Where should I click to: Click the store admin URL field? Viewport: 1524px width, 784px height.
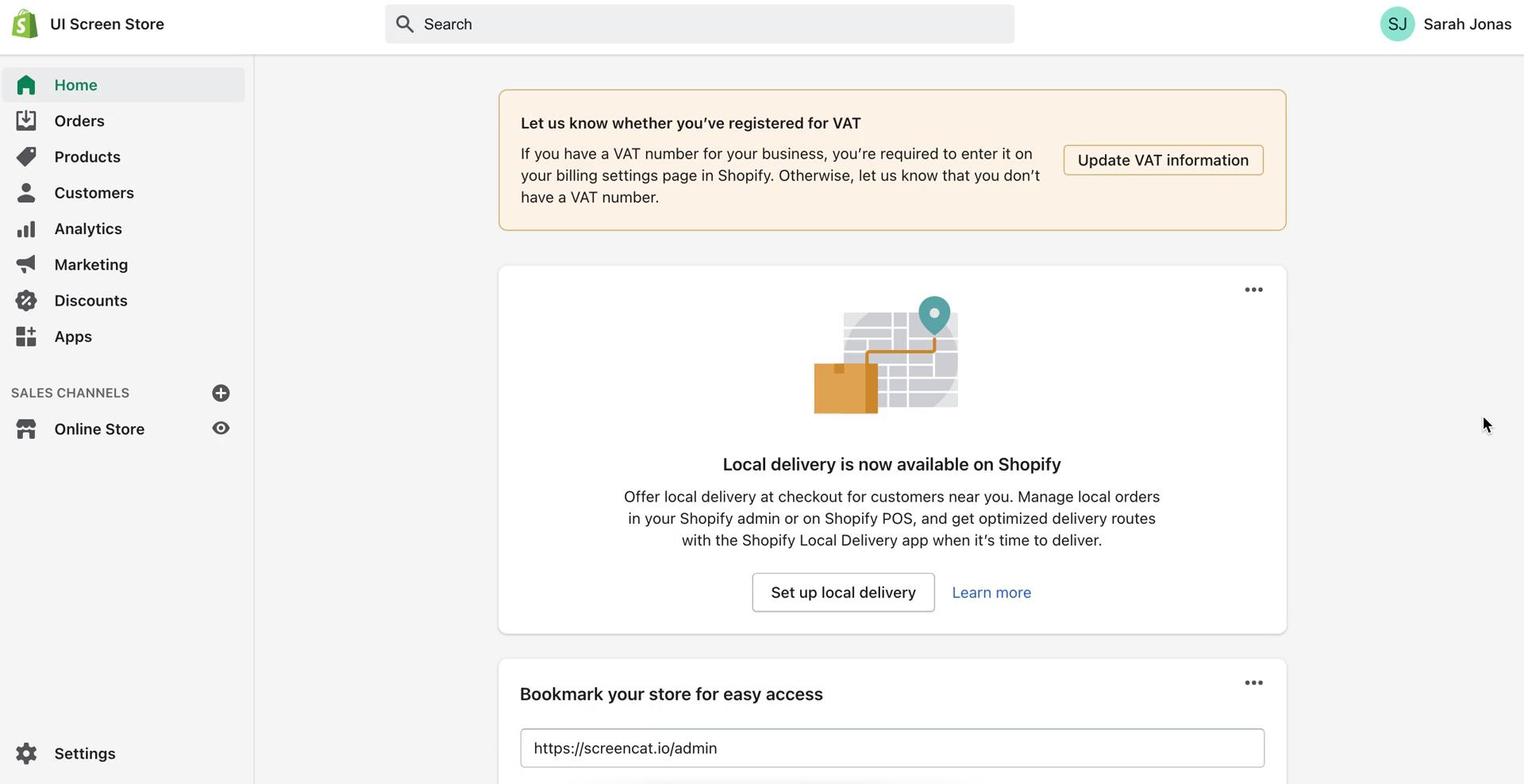892,748
